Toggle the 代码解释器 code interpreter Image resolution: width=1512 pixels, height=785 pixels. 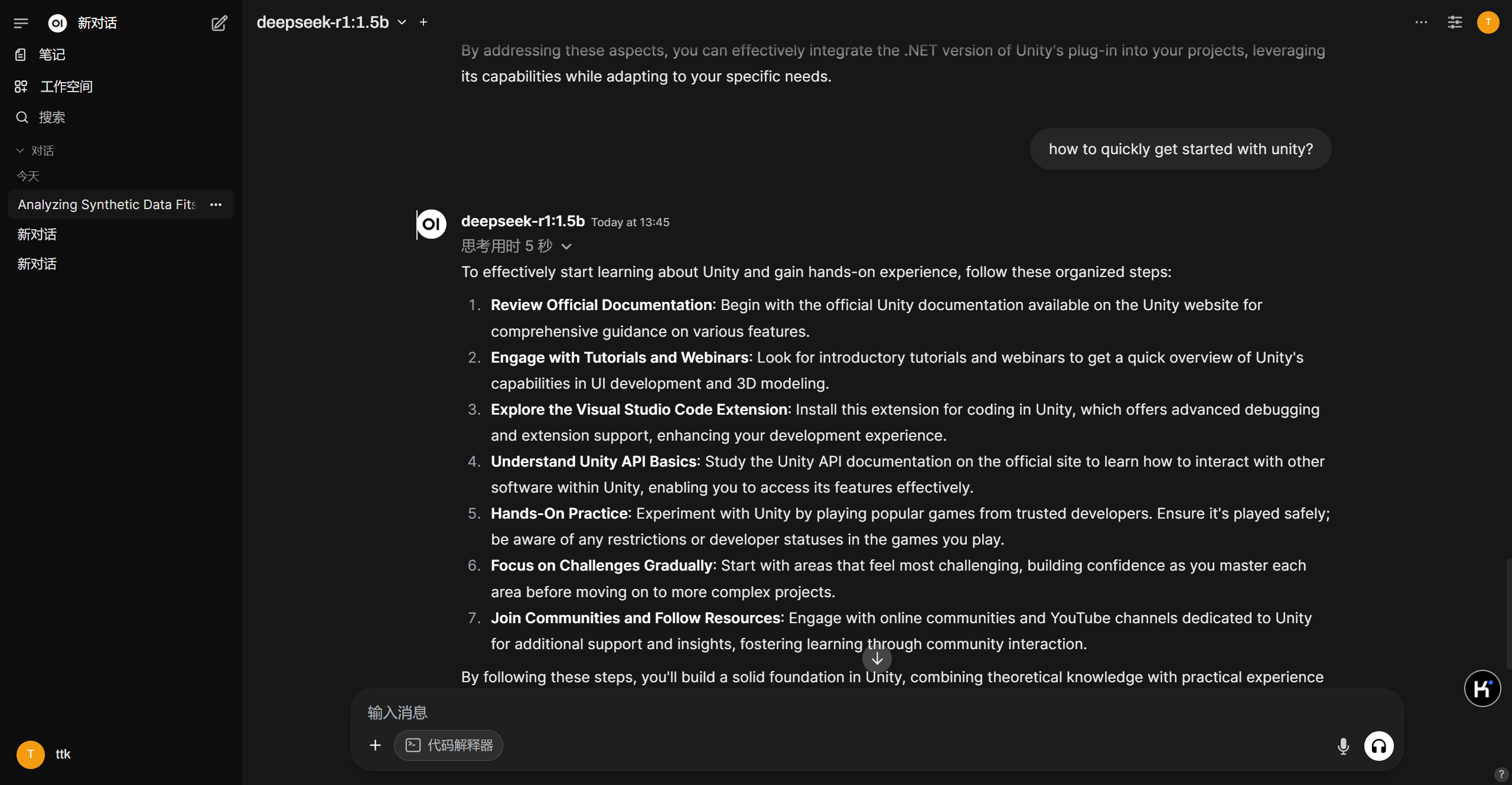point(449,745)
